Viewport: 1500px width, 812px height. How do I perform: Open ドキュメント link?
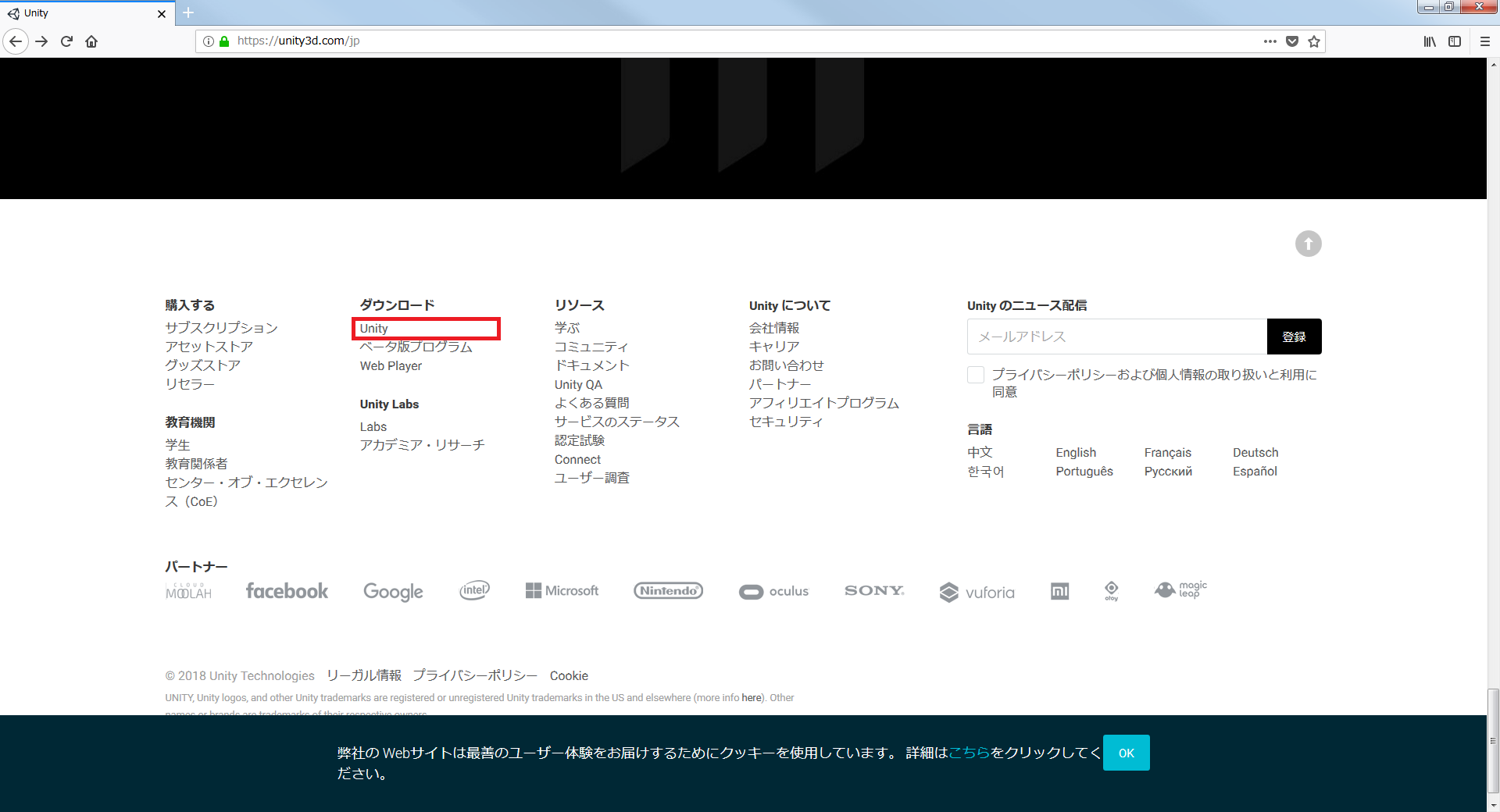pos(591,365)
